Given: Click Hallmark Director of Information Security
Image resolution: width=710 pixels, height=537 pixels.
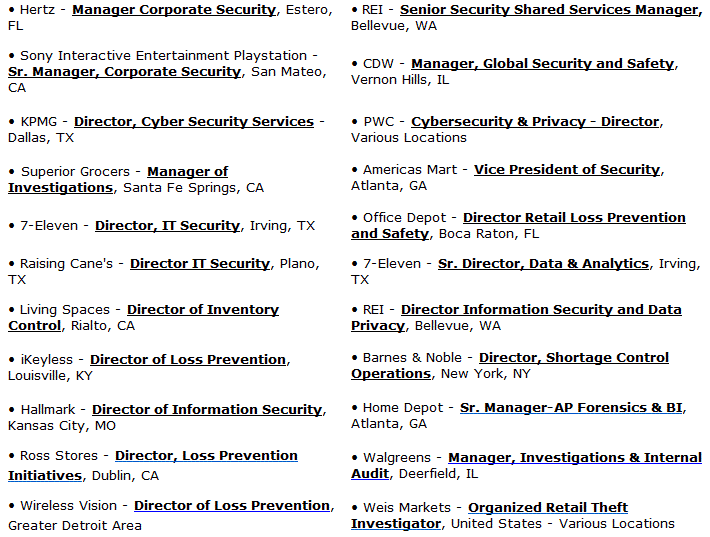Looking at the screenshot, I should coord(207,409).
